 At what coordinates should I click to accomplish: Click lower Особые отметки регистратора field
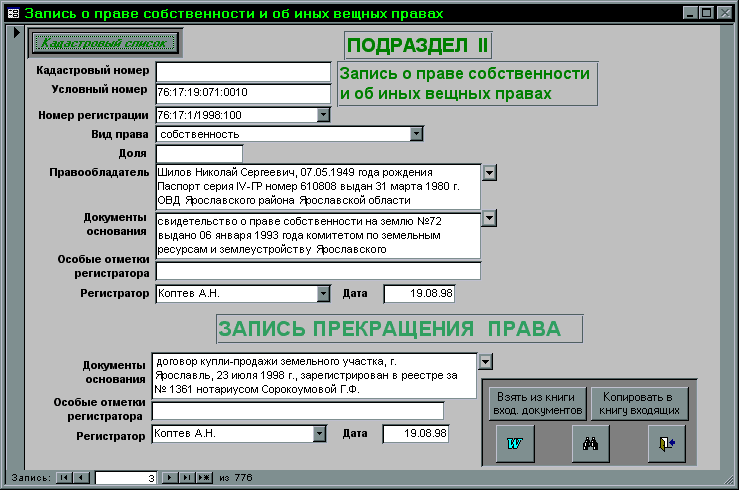(298, 411)
